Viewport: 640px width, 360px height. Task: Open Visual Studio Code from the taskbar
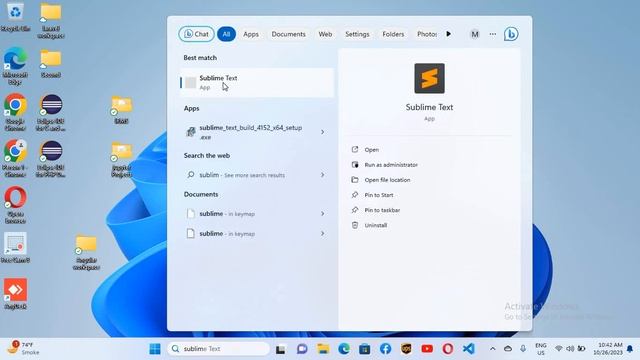(469, 349)
